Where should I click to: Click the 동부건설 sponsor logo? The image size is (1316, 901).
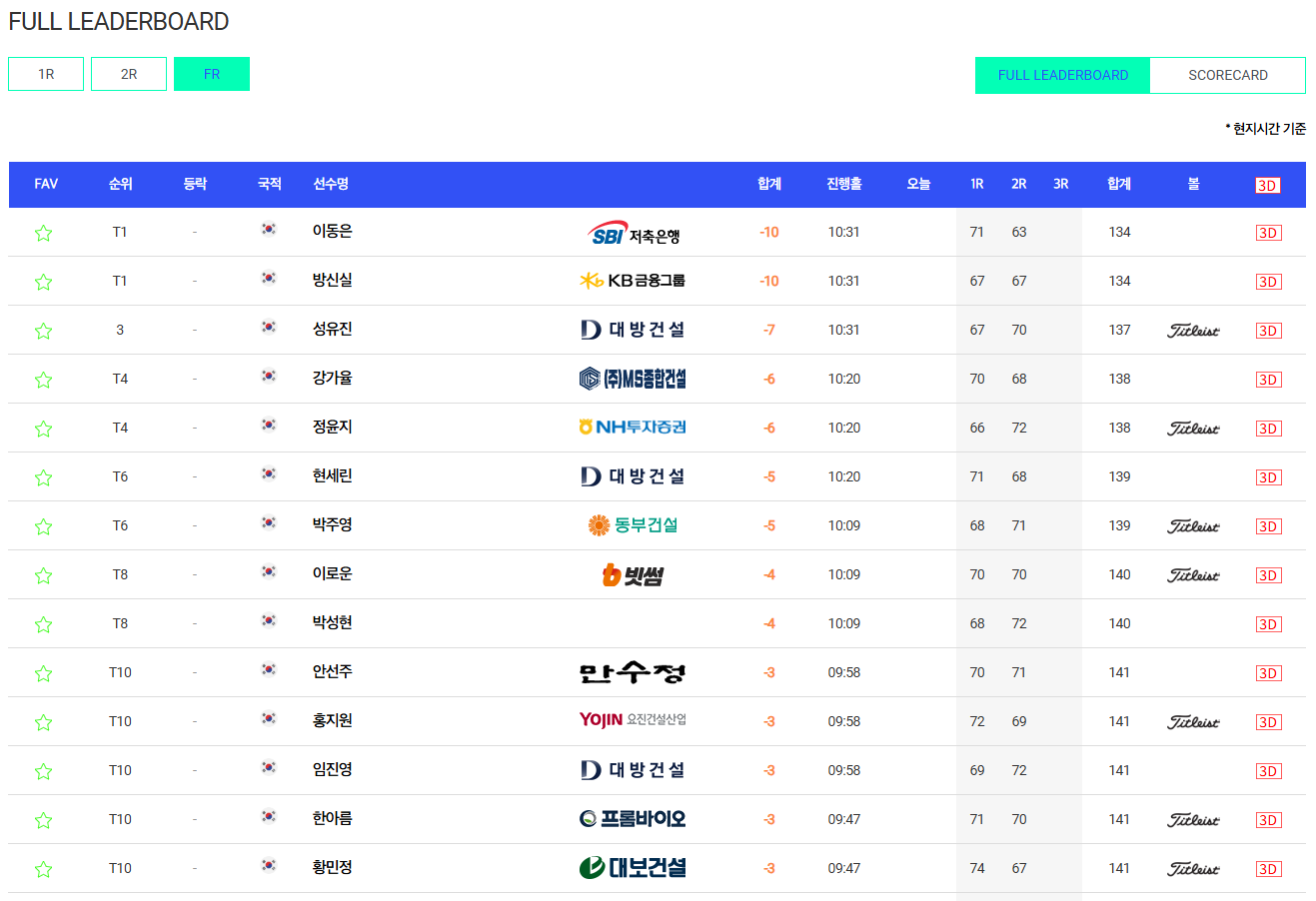[633, 525]
